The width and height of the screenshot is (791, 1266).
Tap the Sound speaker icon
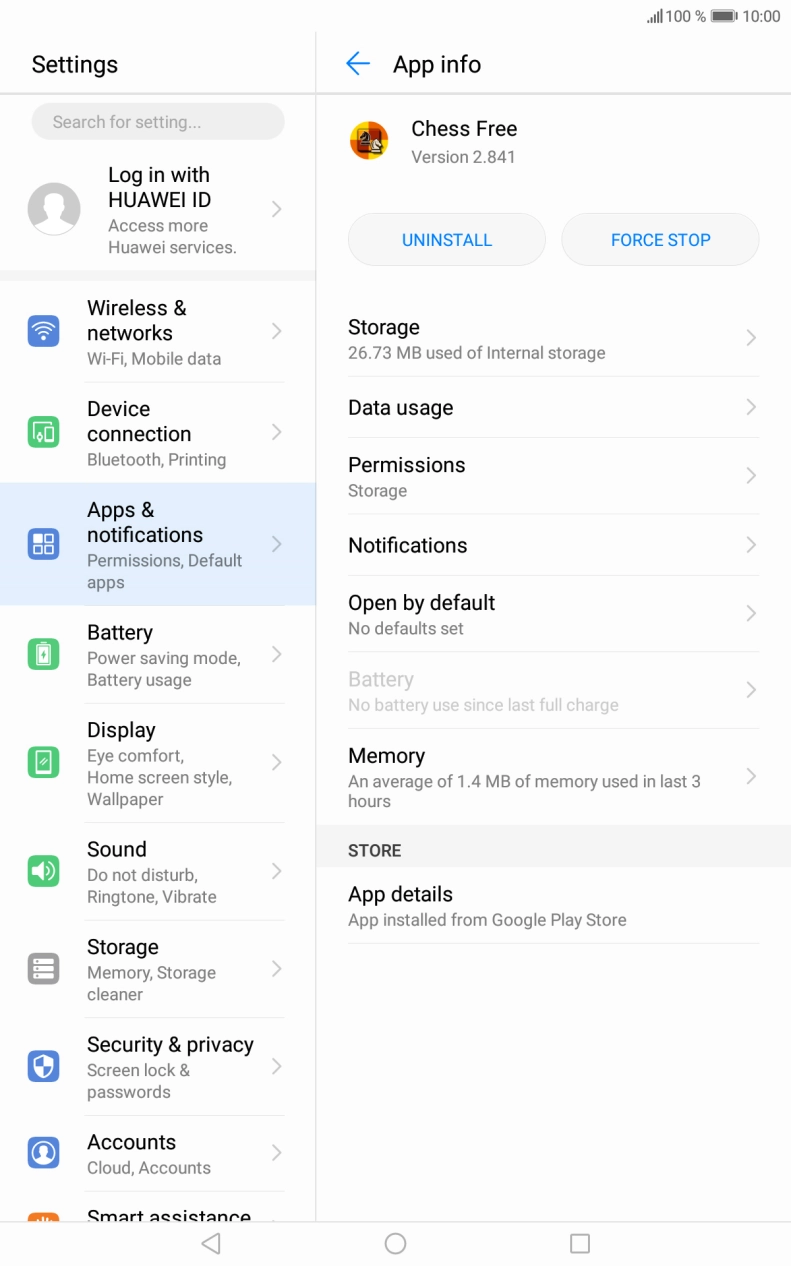point(43,872)
